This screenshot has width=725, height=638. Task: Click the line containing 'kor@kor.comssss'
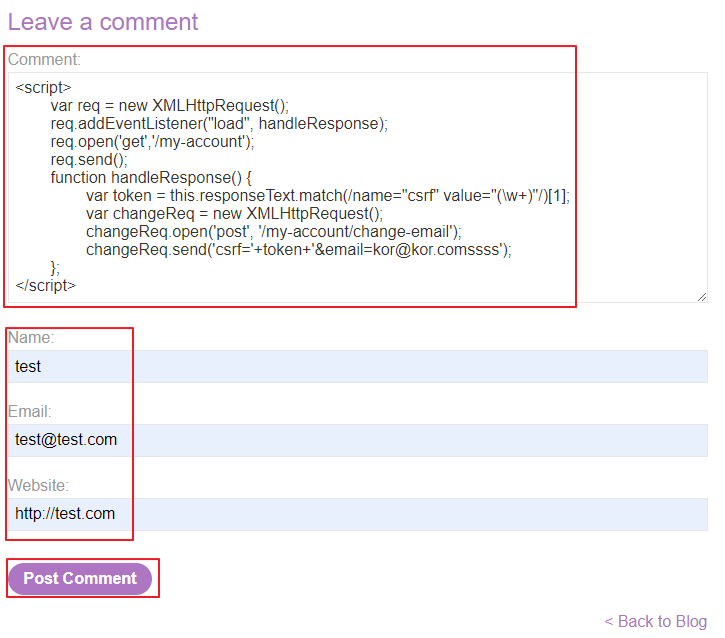click(x=299, y=250)
